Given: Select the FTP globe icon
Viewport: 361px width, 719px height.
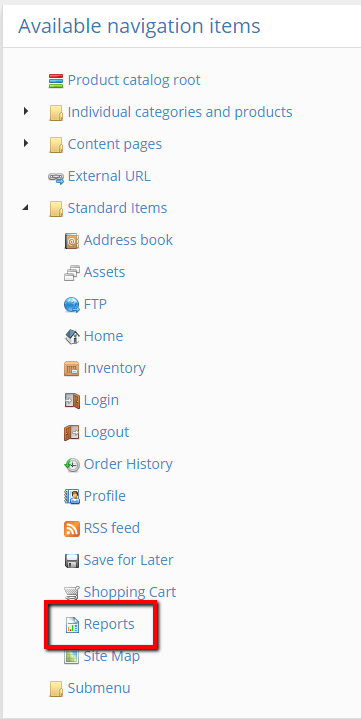Looking at the screenshot, I should pos(72,304).
